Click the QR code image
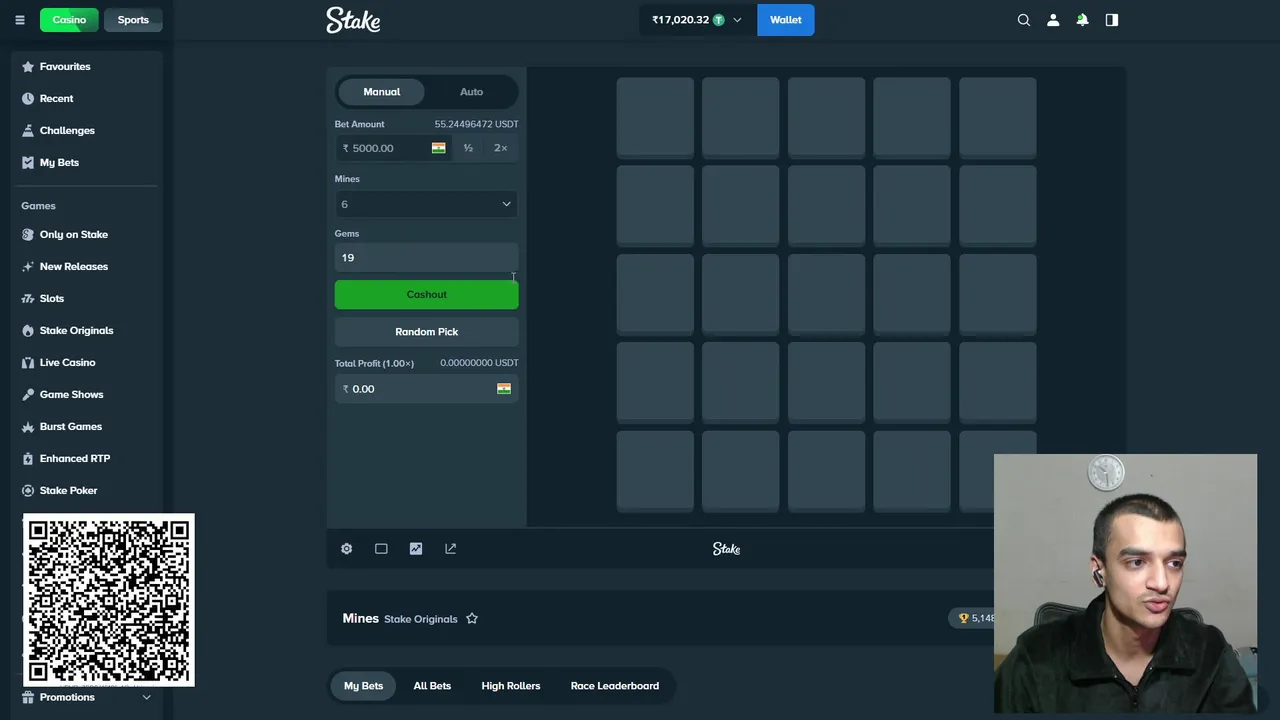Screen dimensions: 1280x720 108,600
